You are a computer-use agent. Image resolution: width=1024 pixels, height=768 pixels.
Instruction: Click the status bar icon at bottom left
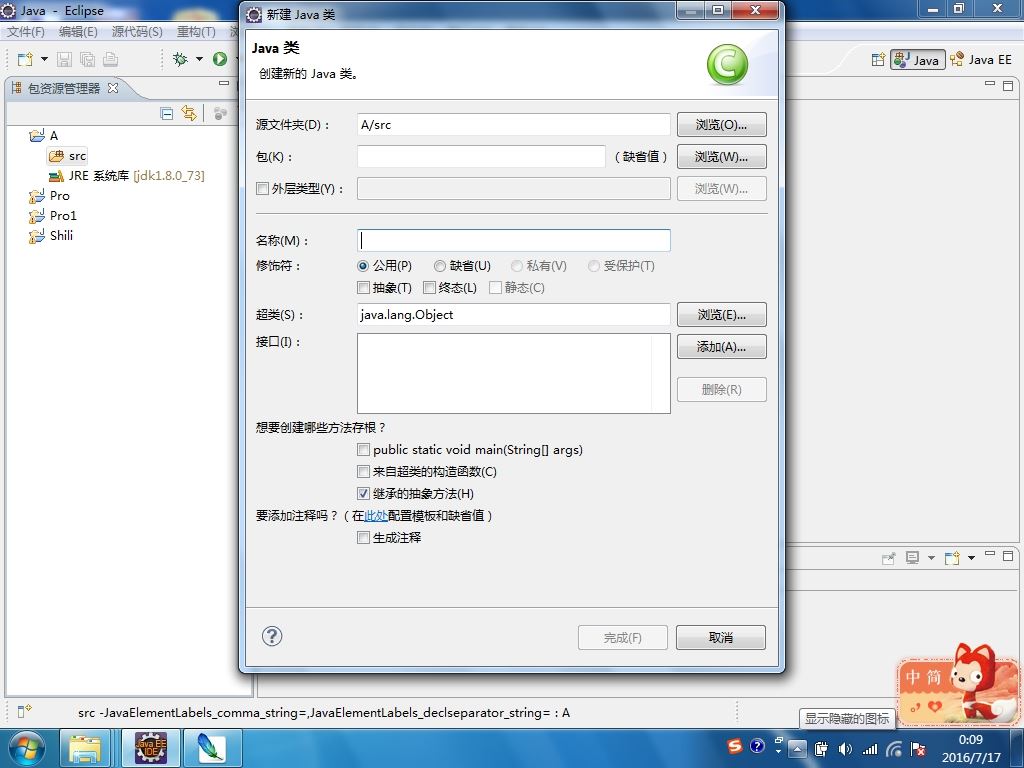coord(24,712)
